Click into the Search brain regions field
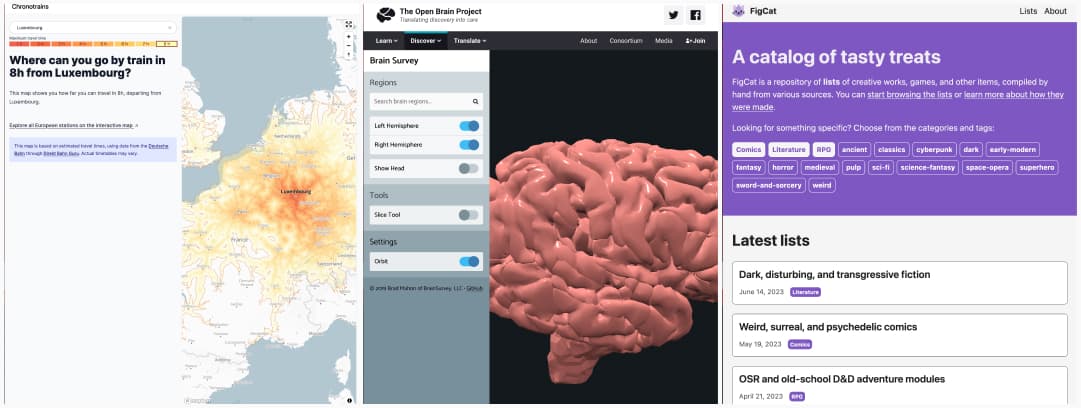This screenshot has width=1081, height=408. pos(426,101)
